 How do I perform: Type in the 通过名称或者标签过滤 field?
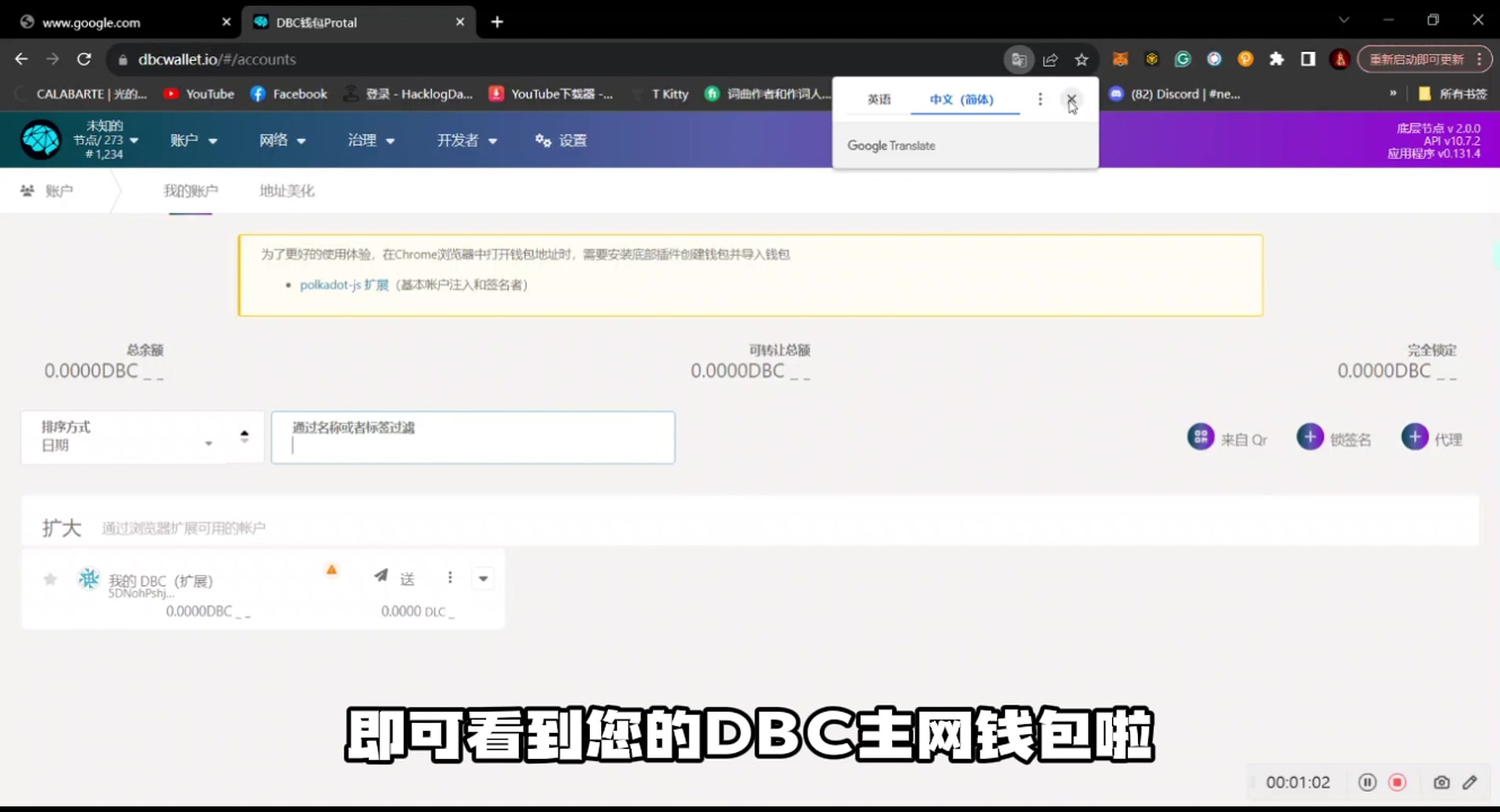click(x=472, y=441)
